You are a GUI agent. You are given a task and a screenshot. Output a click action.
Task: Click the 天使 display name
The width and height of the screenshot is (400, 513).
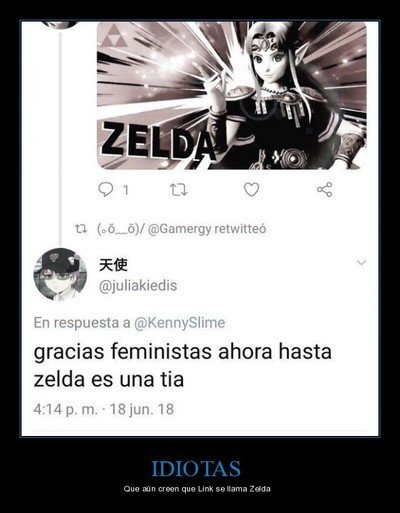pyautogui.click(x=113, y=265)
